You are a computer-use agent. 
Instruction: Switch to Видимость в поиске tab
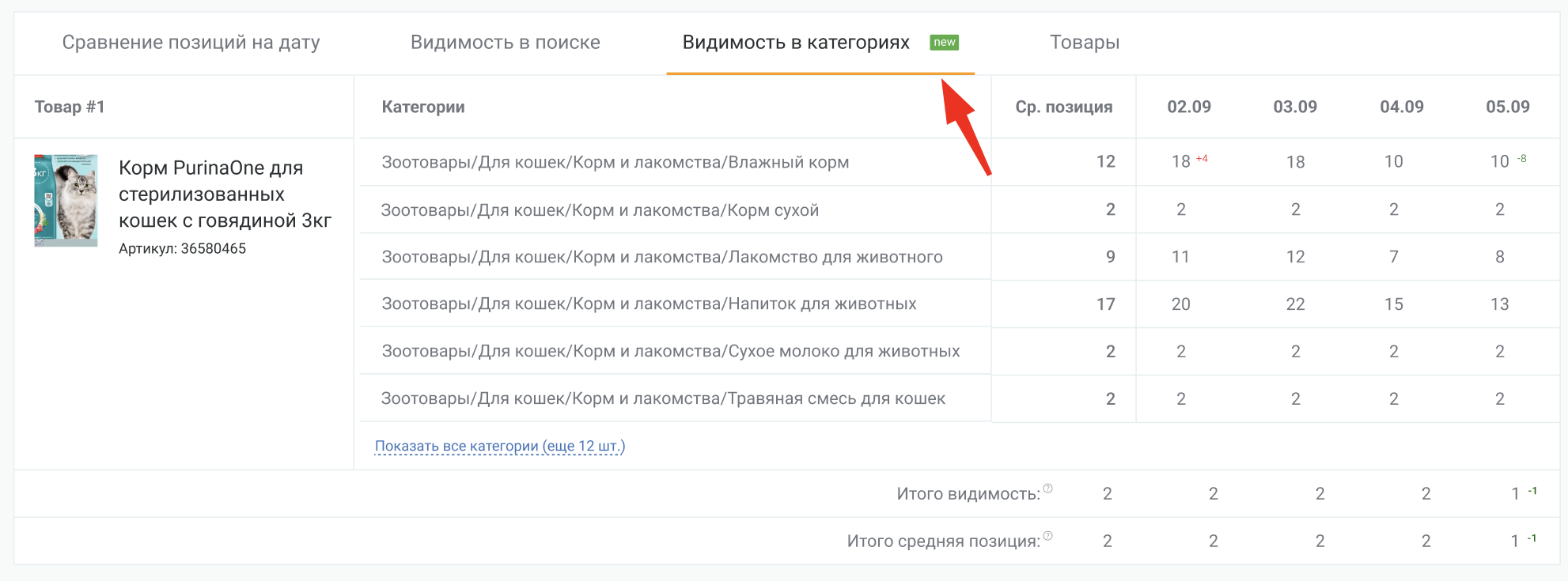tap(505, 43)
